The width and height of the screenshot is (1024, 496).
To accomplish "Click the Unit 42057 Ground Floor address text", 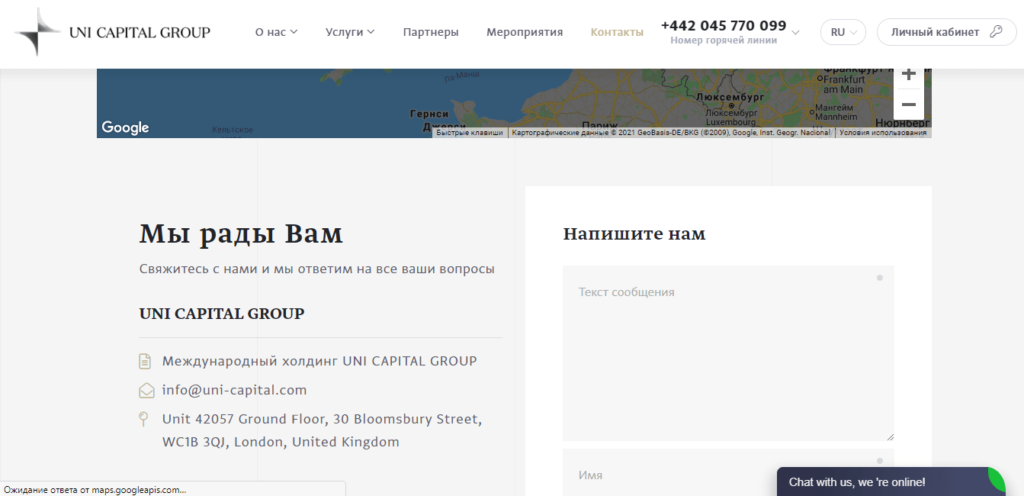I will [x=322, y=418].
